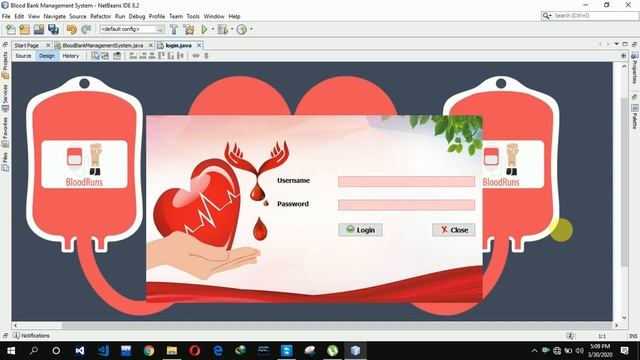Screen dimensions: 640x360
Task: Open the Favorites side panel
Action: pos(5,131)
